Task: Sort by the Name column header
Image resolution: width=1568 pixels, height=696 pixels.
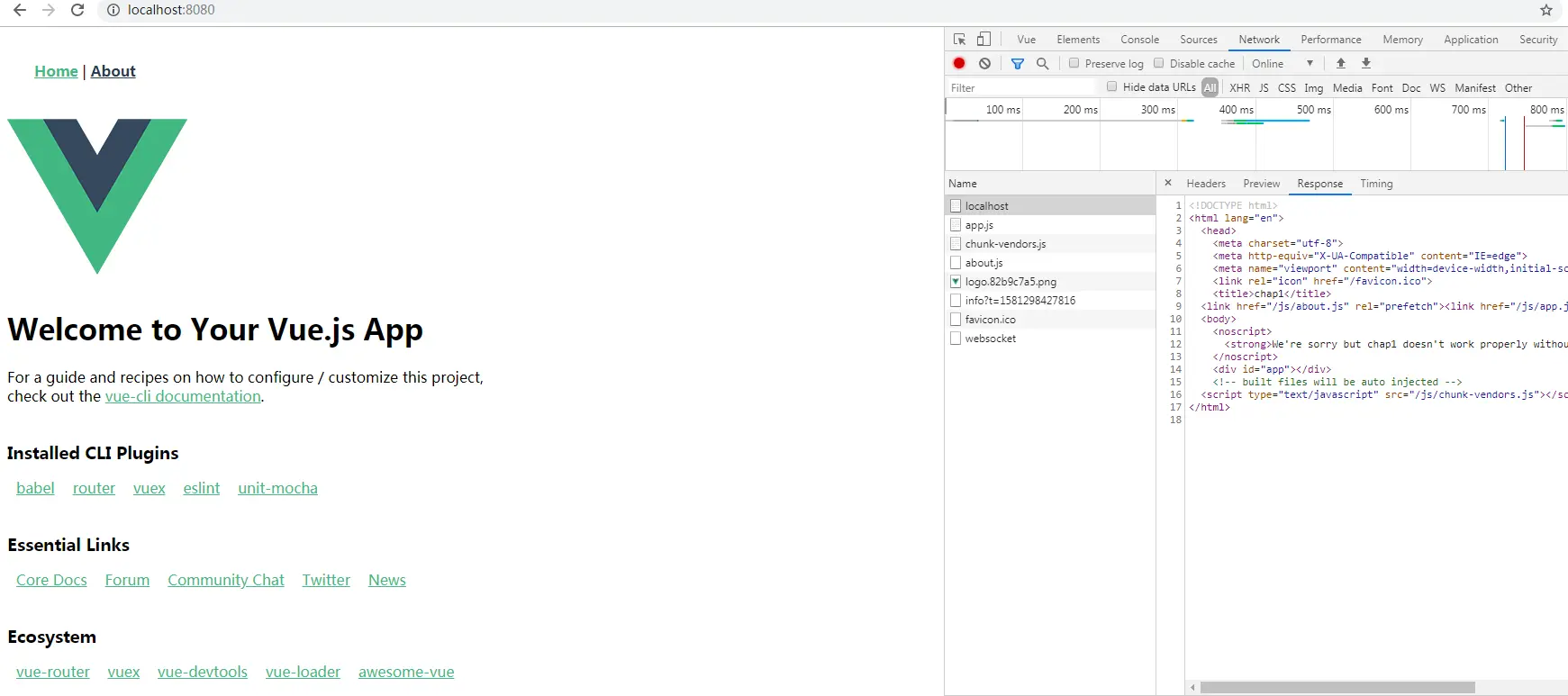Action: click(x=1050, y=183)
